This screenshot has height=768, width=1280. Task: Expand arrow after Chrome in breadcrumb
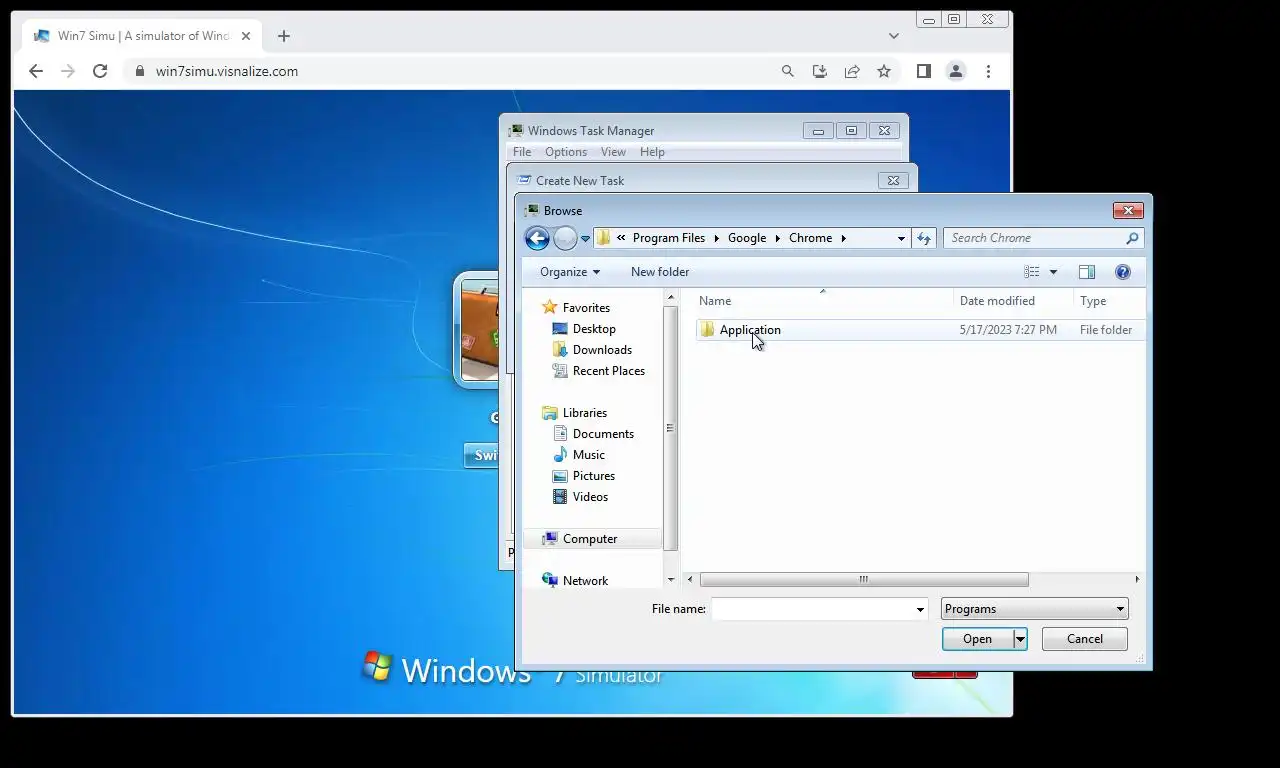pyautogui.click(x=843, y=238)
